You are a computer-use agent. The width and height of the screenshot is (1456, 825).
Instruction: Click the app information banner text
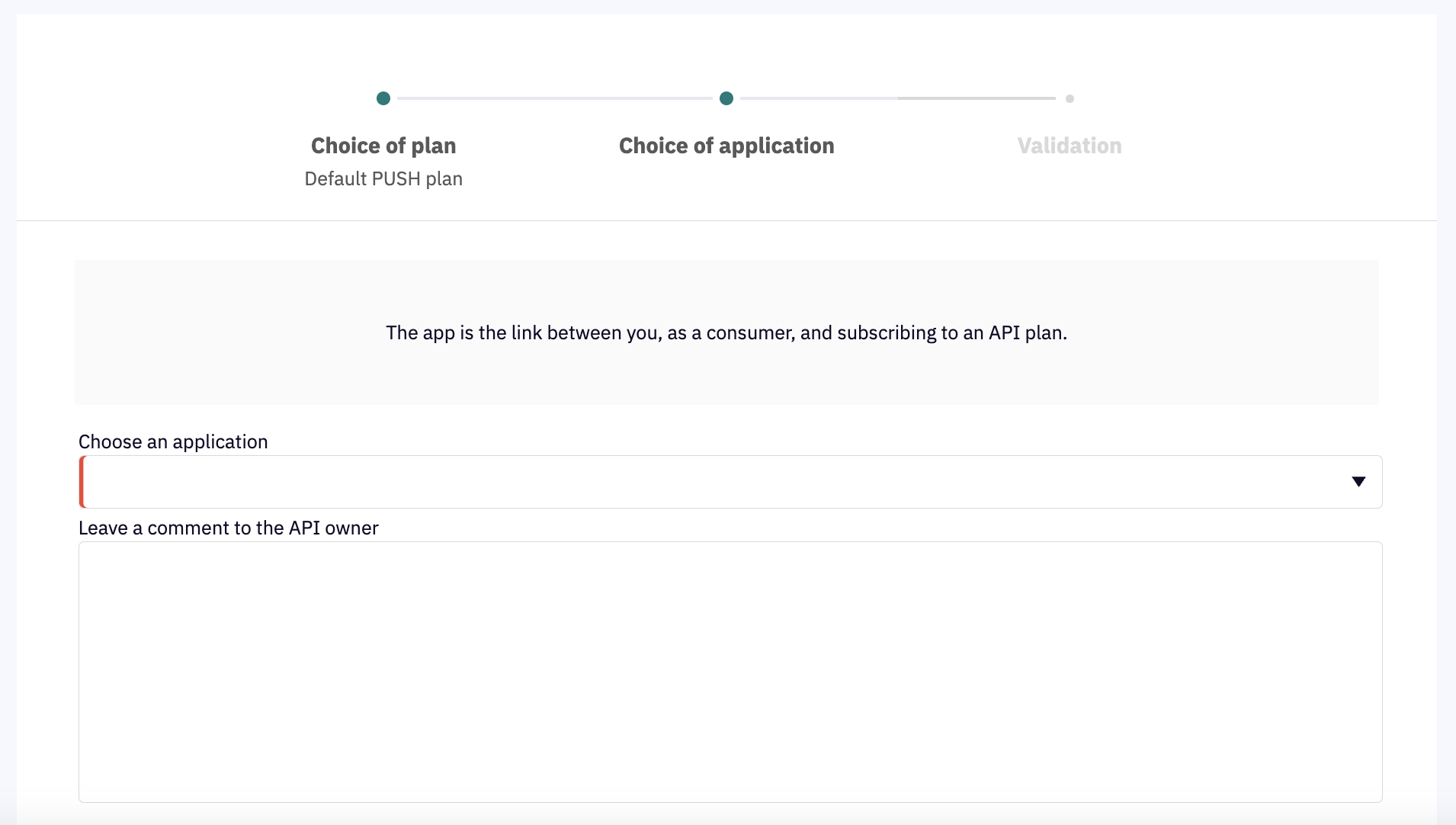click(x=726, y=332)
